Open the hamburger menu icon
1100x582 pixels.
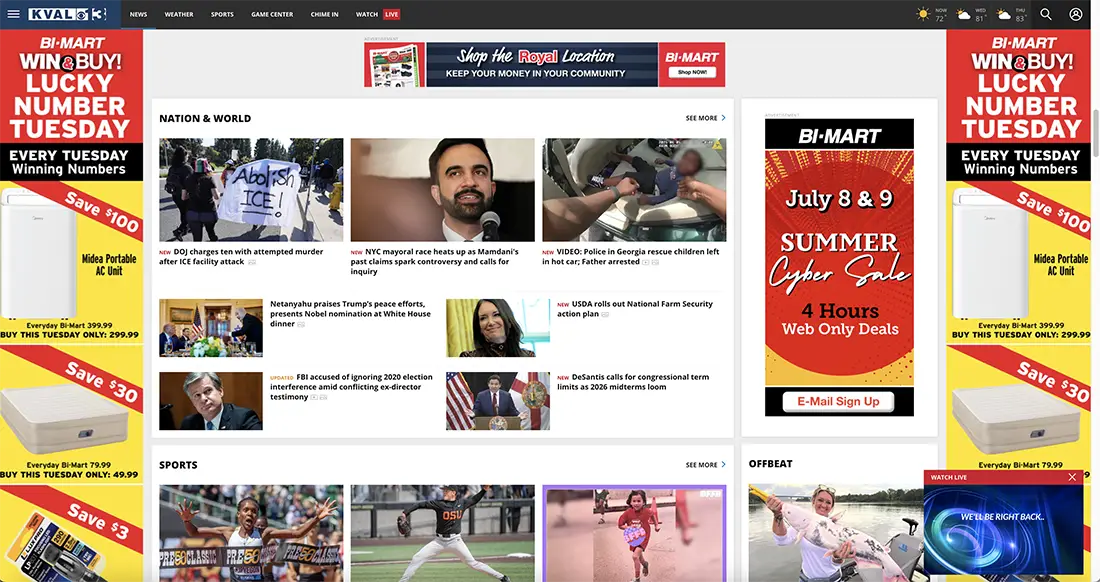tap(13, 14)
